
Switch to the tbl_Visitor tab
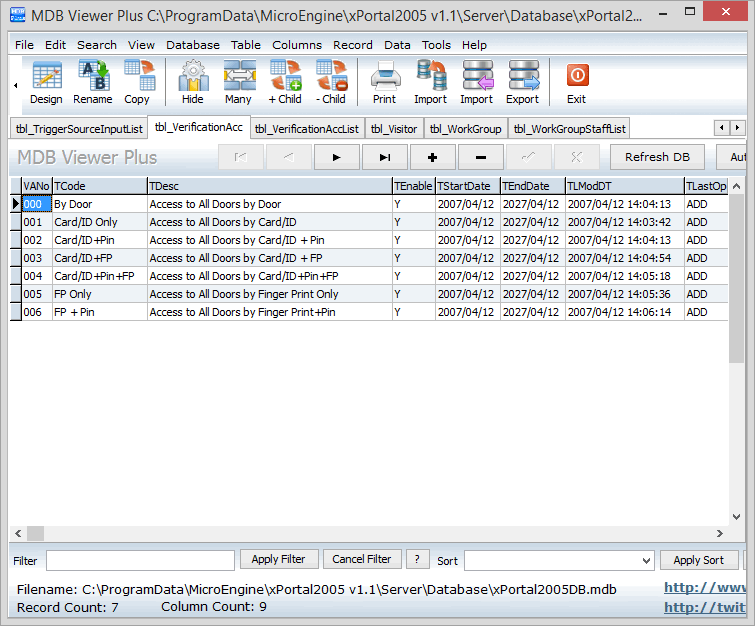point(393,129)
